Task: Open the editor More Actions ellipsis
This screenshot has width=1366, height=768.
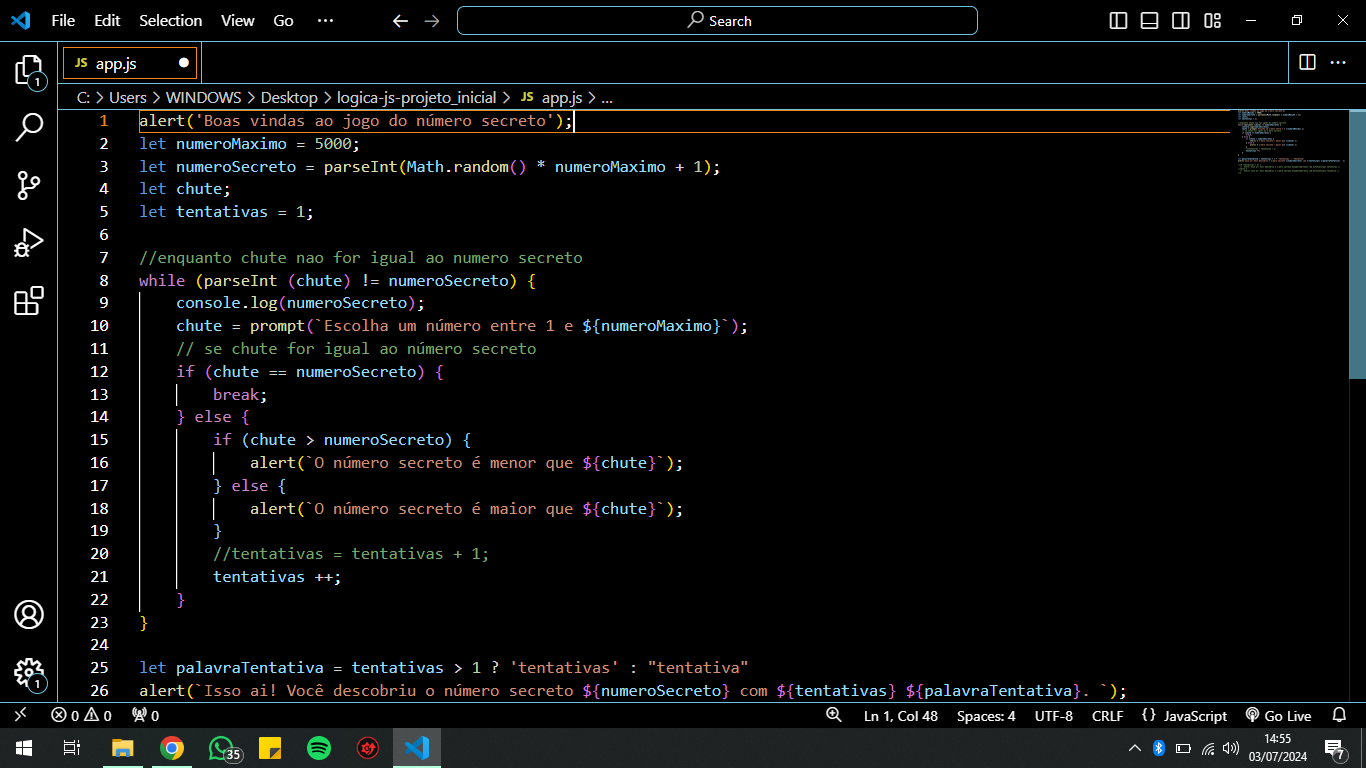Action: (x=1338, y=62)
